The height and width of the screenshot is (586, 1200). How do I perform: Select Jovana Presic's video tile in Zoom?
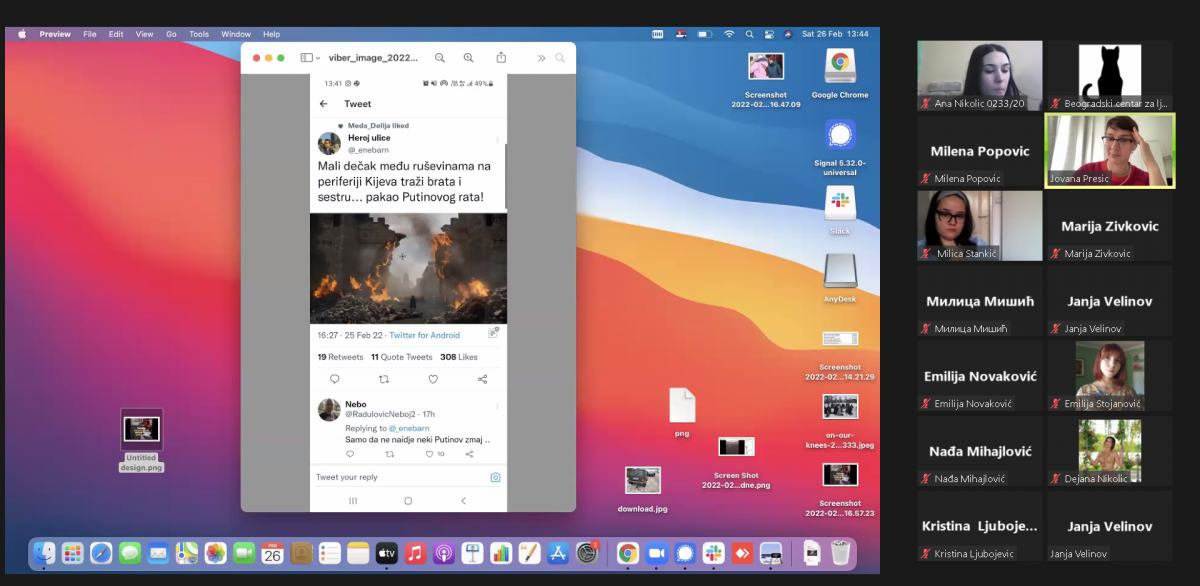[x=1109, y=151]
